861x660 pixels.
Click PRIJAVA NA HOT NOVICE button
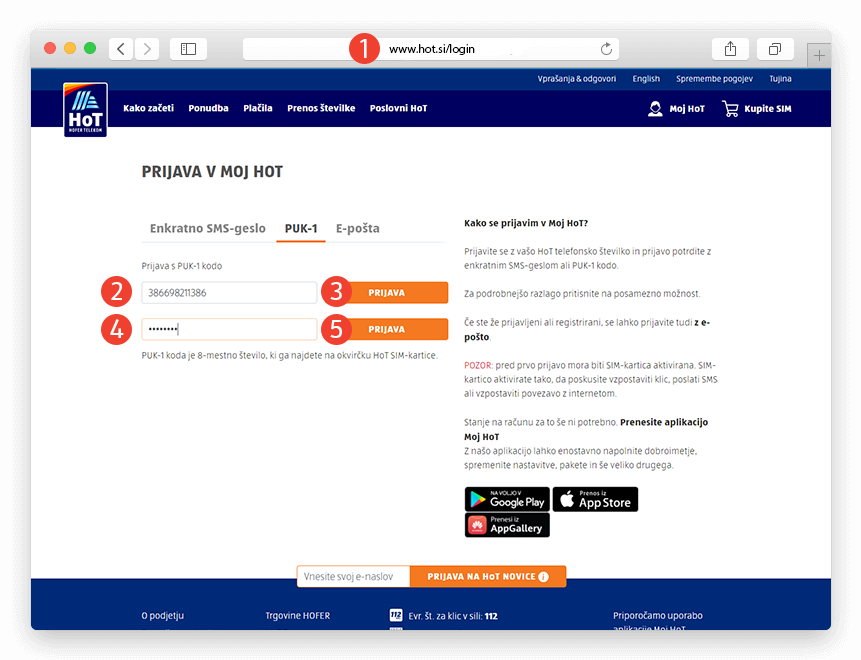point(488,577)
